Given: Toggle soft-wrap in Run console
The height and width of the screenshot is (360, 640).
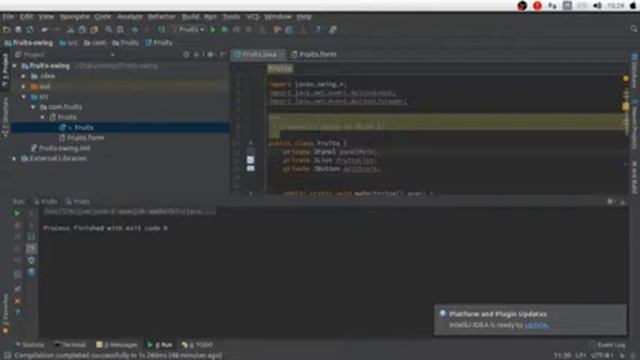Looking at the screenshot, I should (x=31, y=237).
